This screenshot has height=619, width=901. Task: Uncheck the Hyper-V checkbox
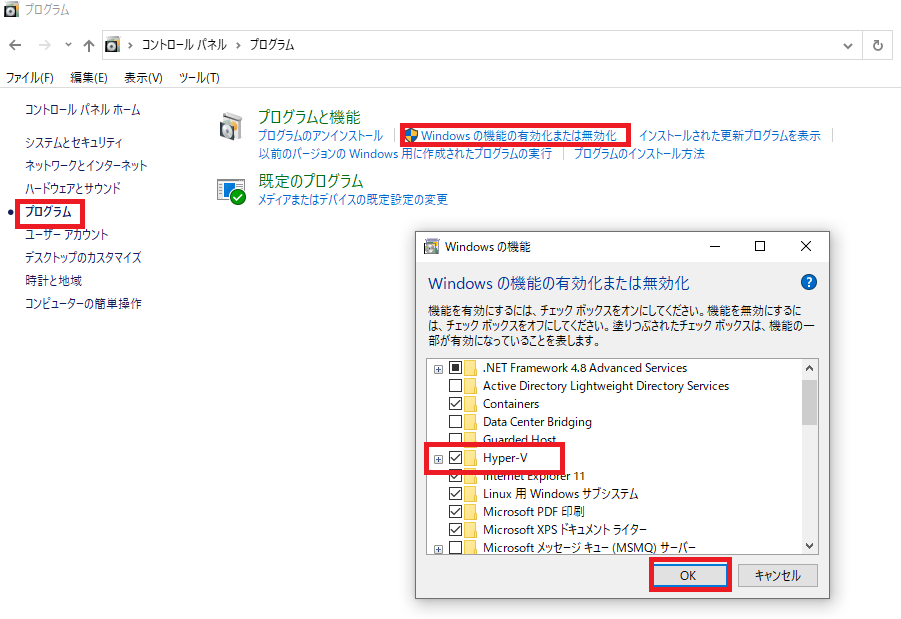pos(455,457)
